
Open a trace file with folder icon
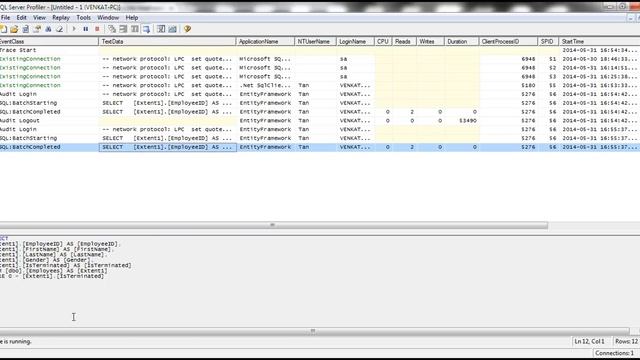click(x=14, y=29)
